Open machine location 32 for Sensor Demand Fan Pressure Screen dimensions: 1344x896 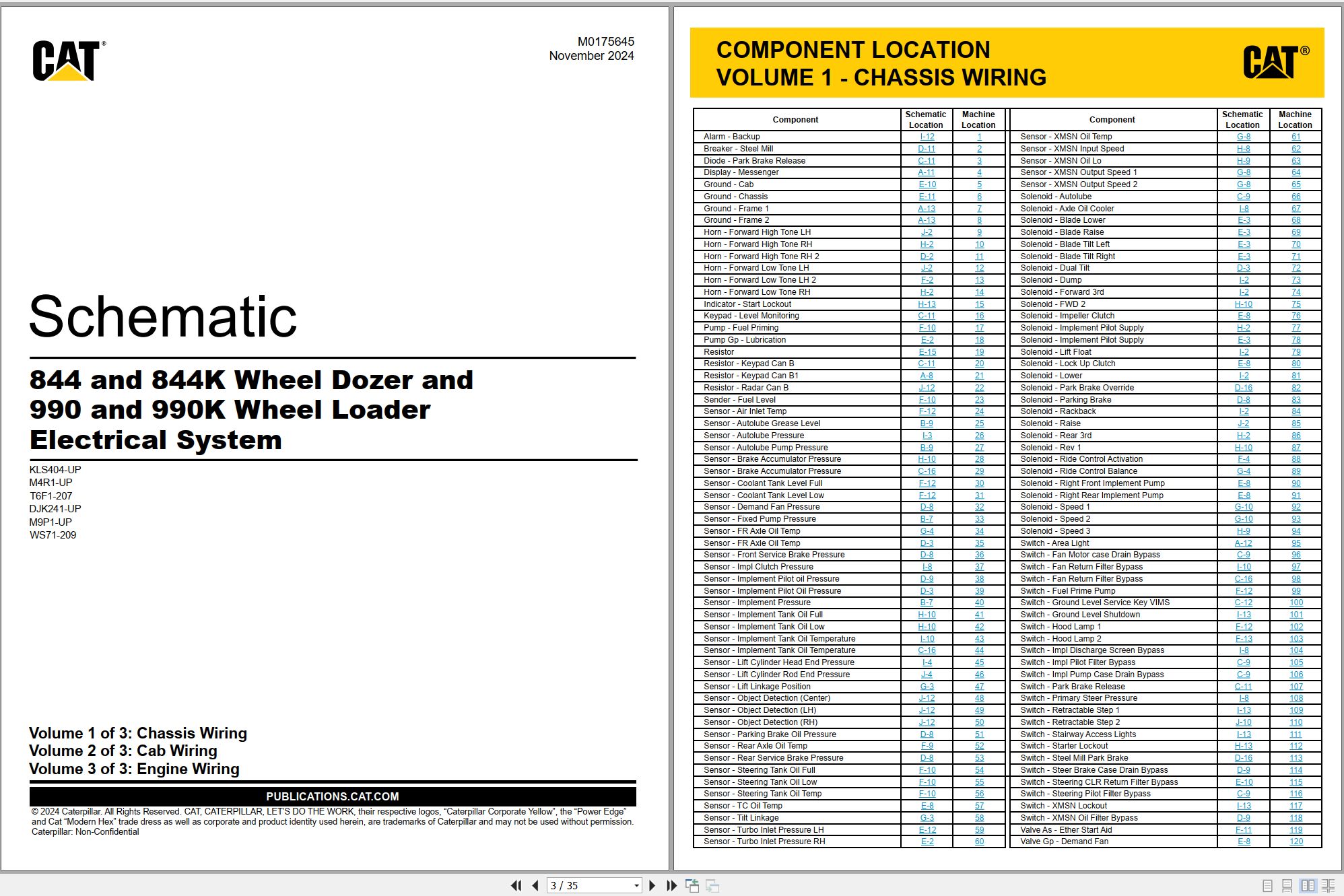(979, 507)
